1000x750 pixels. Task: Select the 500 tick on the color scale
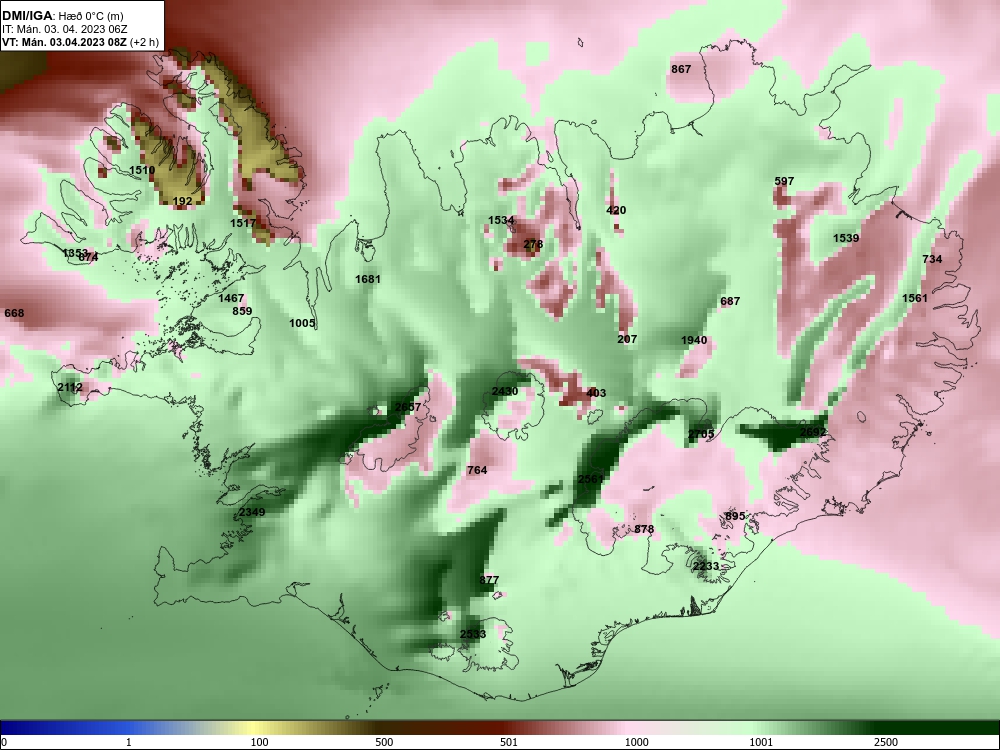point(385,742)
